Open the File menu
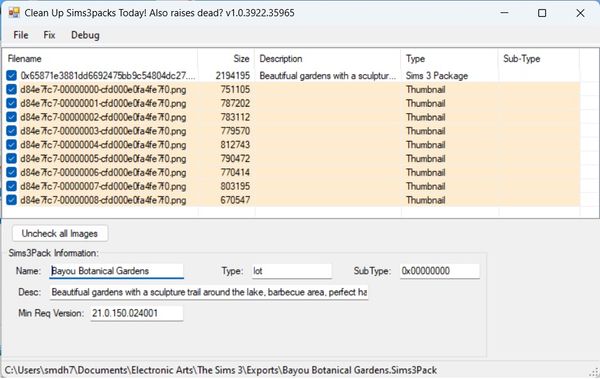Image resolution: width=600 pixels, height=379 pixels. click(21, 35)
